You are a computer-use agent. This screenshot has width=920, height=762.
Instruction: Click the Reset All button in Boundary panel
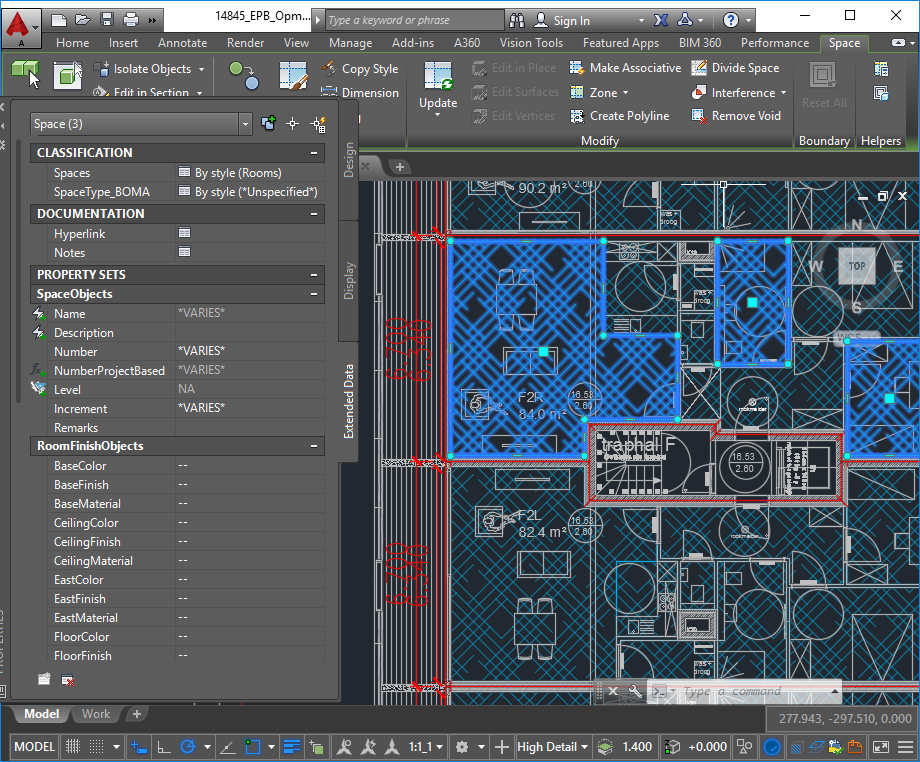823,85
